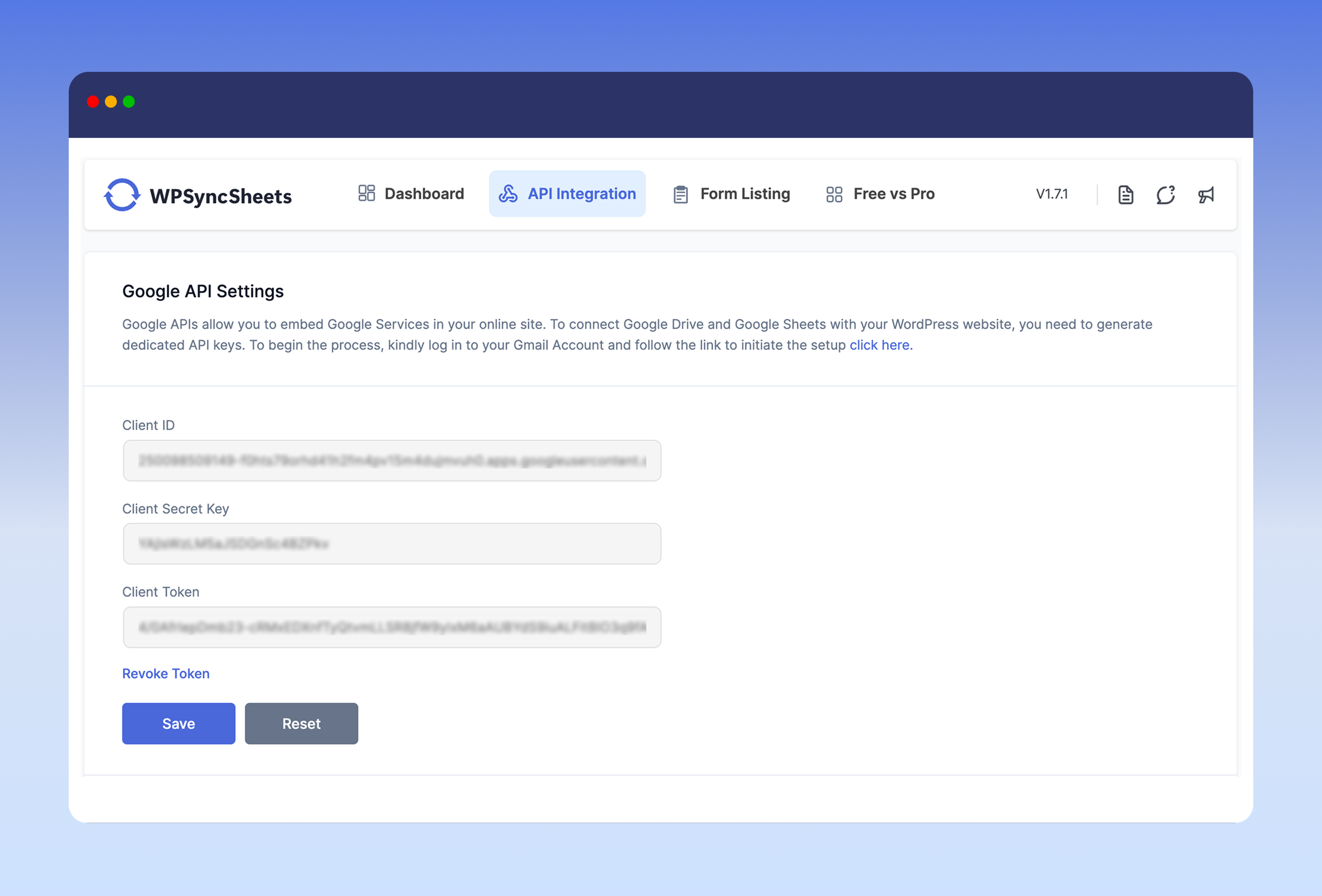Go to the Form Listing tab
This screenshot has height=896, width=1322.
click(731, 193)
